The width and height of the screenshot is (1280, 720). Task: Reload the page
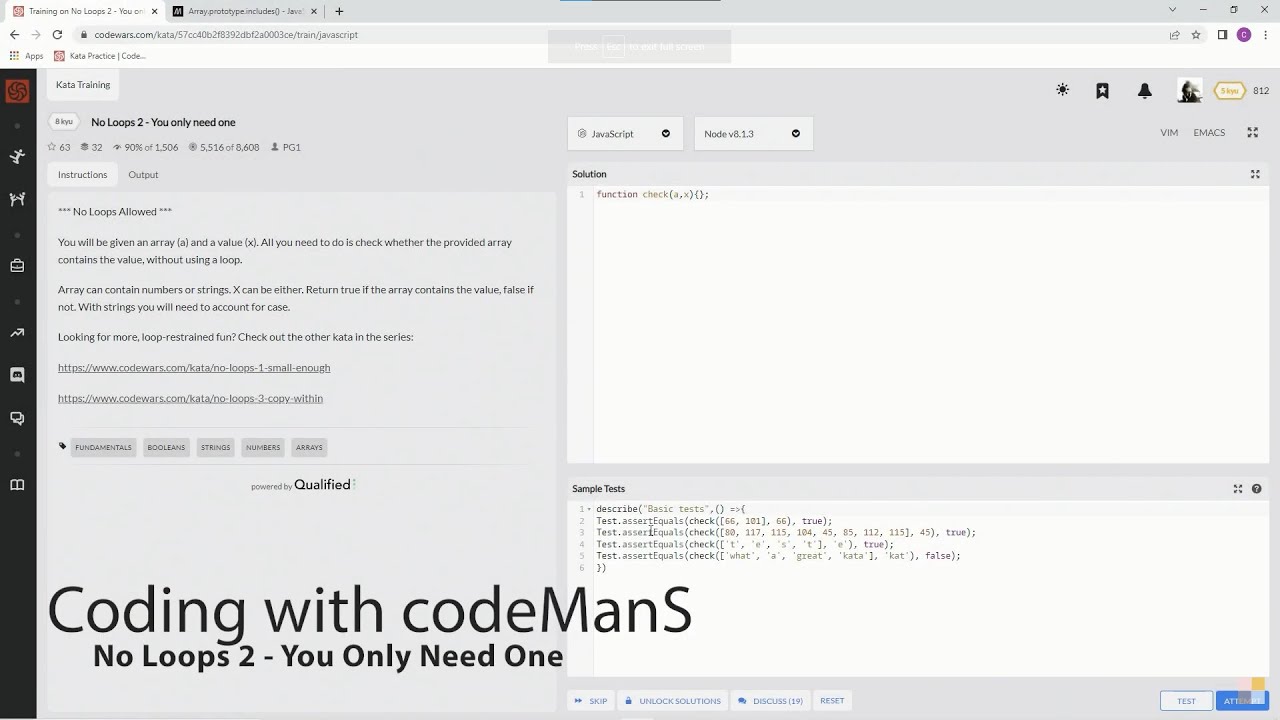pyautogui.click(x=57, y=34)
